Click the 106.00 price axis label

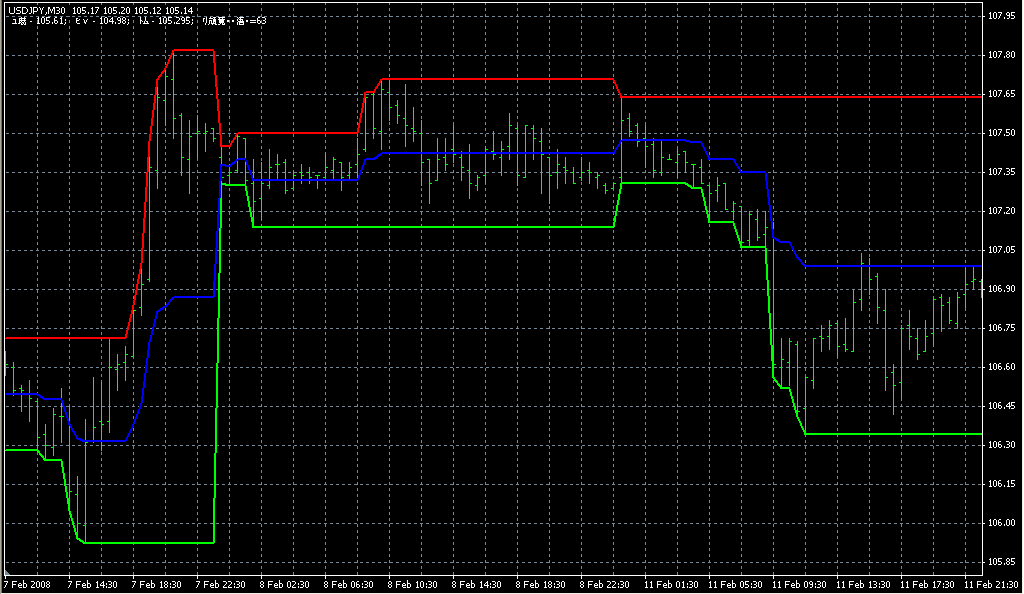[1002, 522]
